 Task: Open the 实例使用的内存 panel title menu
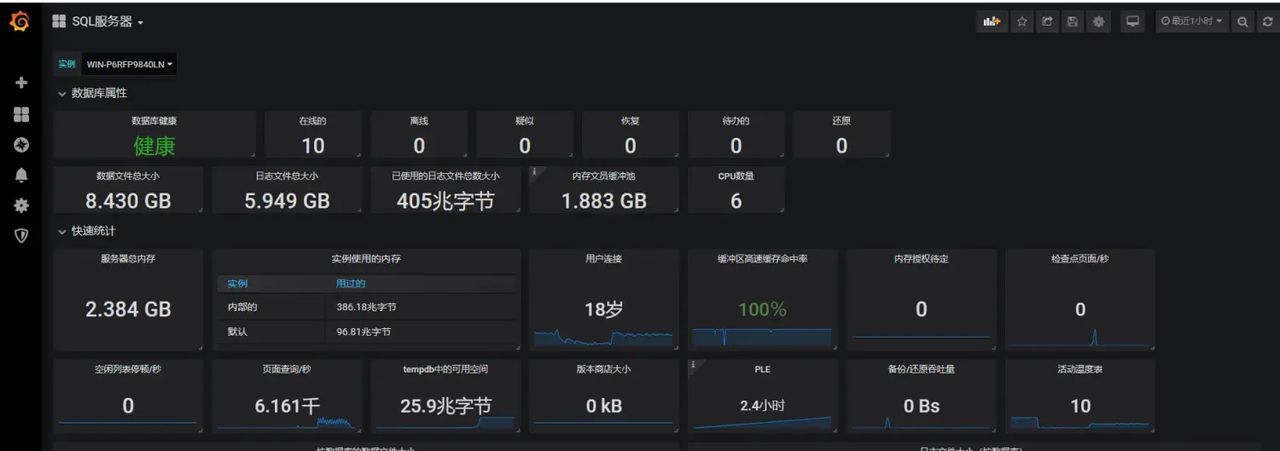pos(366,258)
